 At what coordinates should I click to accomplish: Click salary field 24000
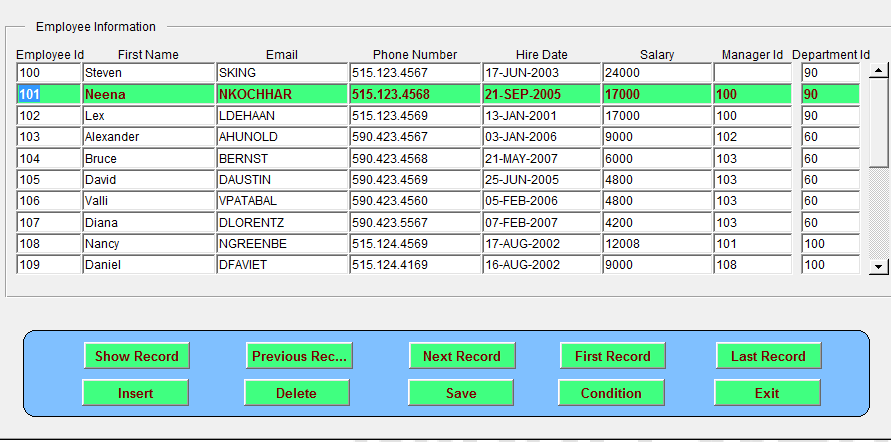pos(657,73)
